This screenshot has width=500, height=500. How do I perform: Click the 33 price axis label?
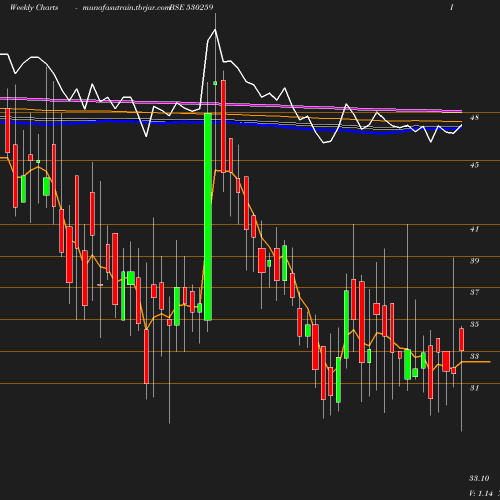474,356
